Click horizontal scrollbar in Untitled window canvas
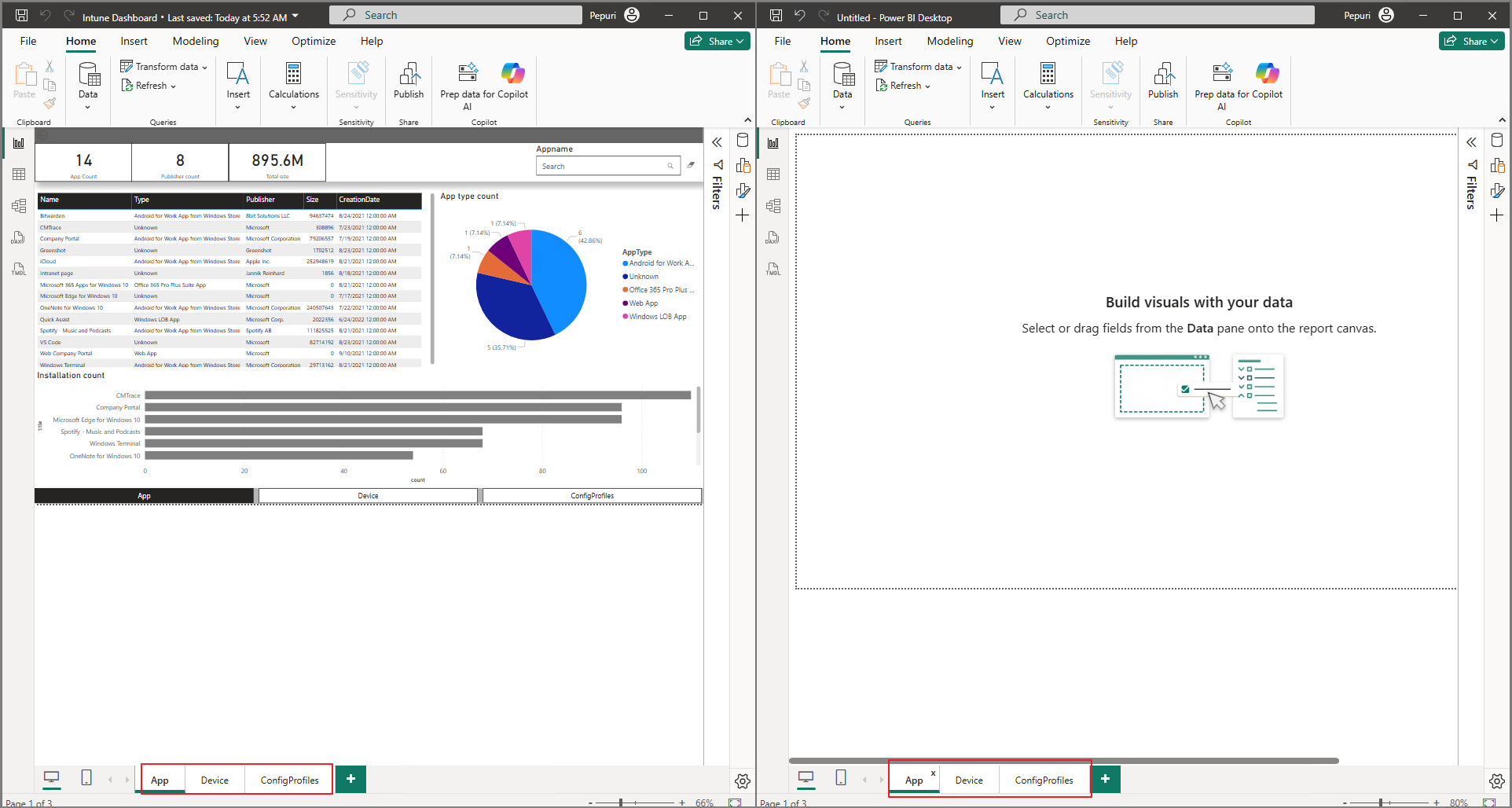The width and height of the screenshot is (1512, 808). [1064, 761]
